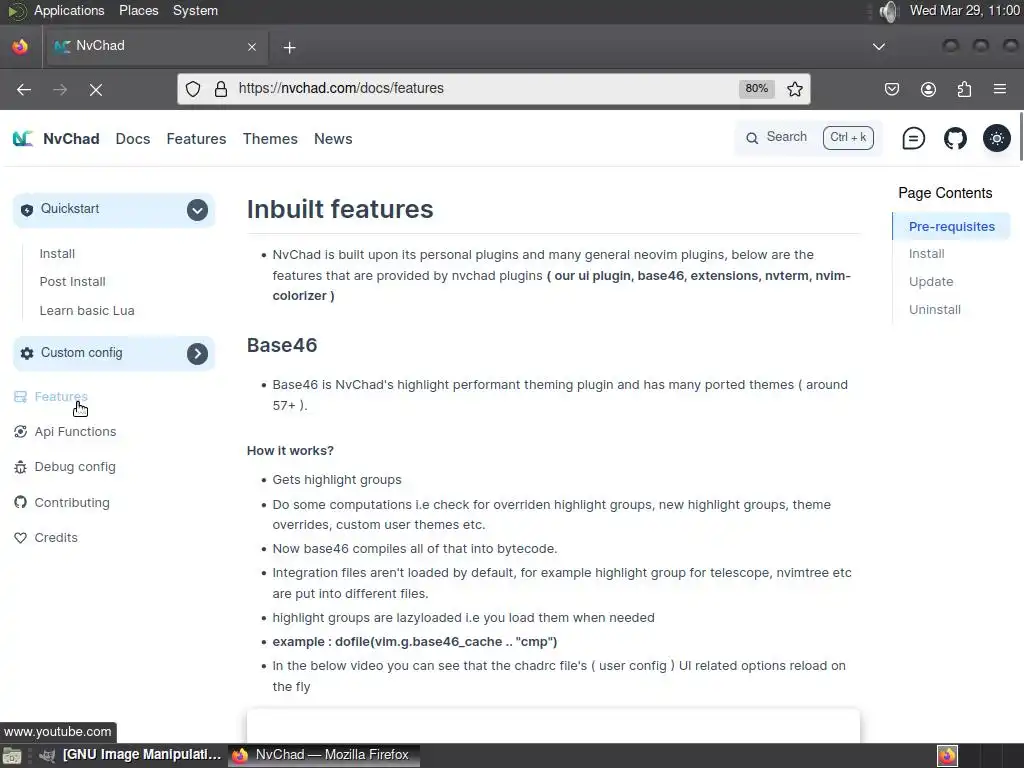
Task: Expand the Custom config section arrow
Action: [x=197, y=353]
